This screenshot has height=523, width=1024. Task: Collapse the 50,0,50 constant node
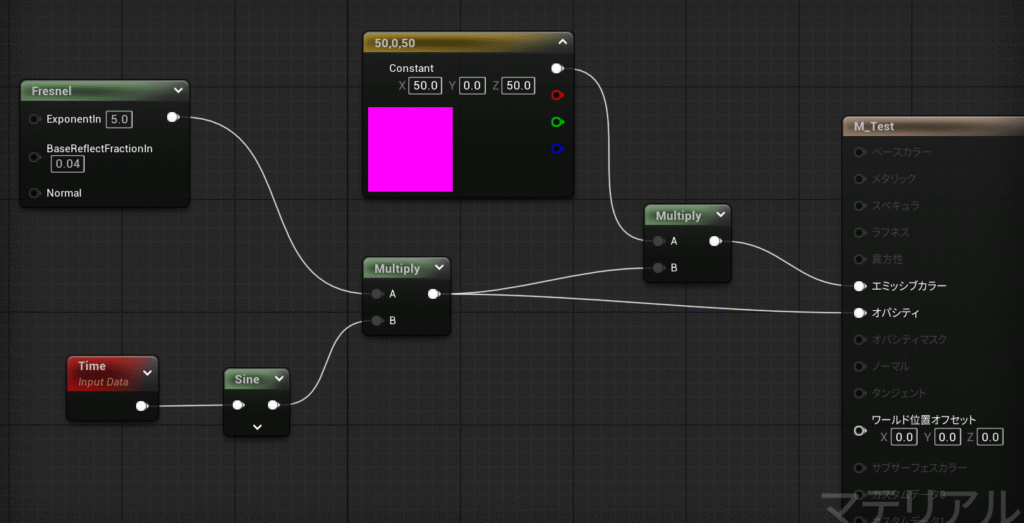[562, 42]
